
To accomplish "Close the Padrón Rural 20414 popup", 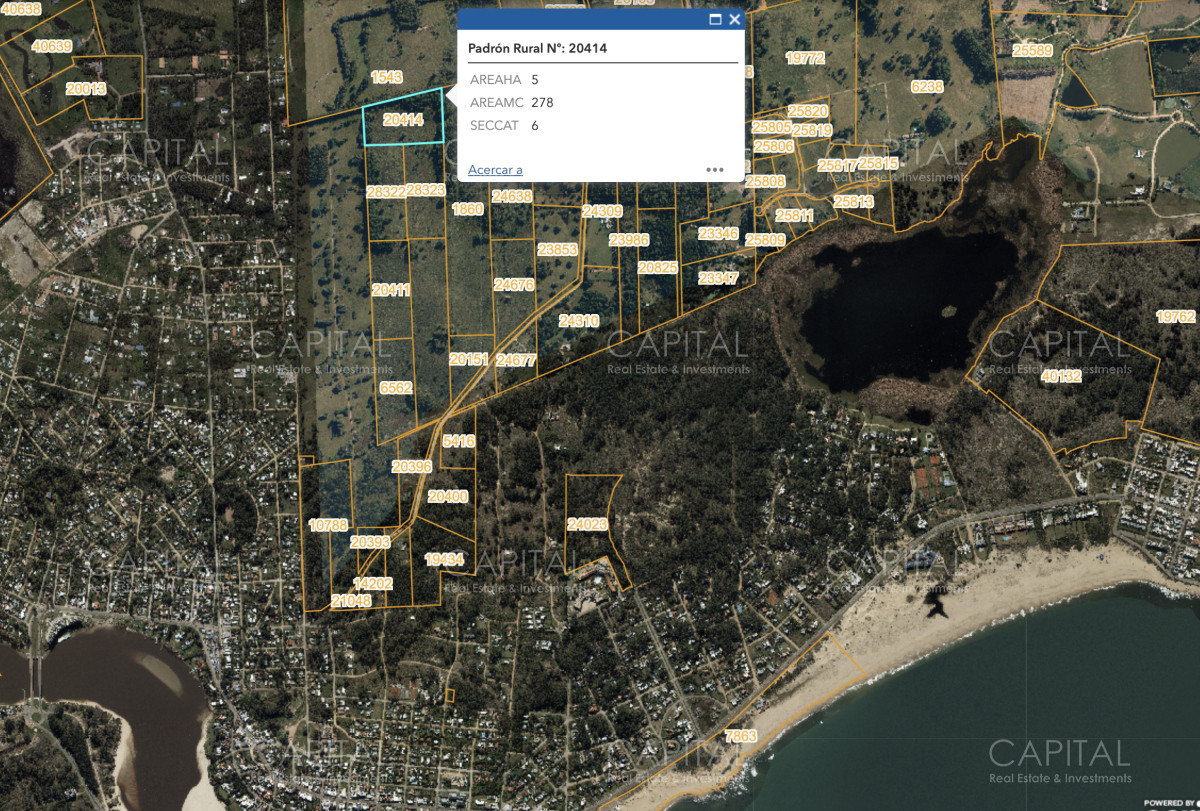I will point(735,19).
